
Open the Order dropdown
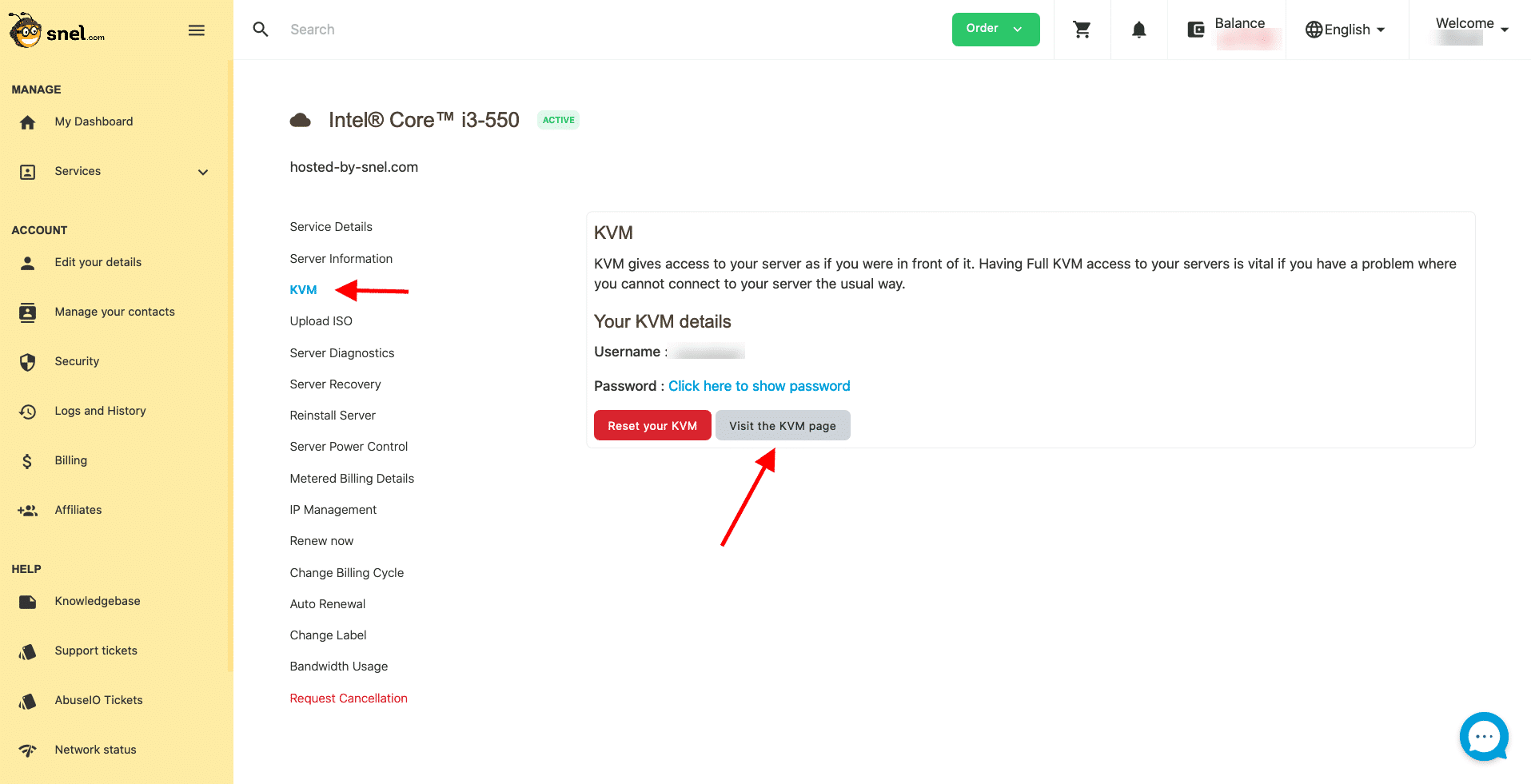[995, 30]
